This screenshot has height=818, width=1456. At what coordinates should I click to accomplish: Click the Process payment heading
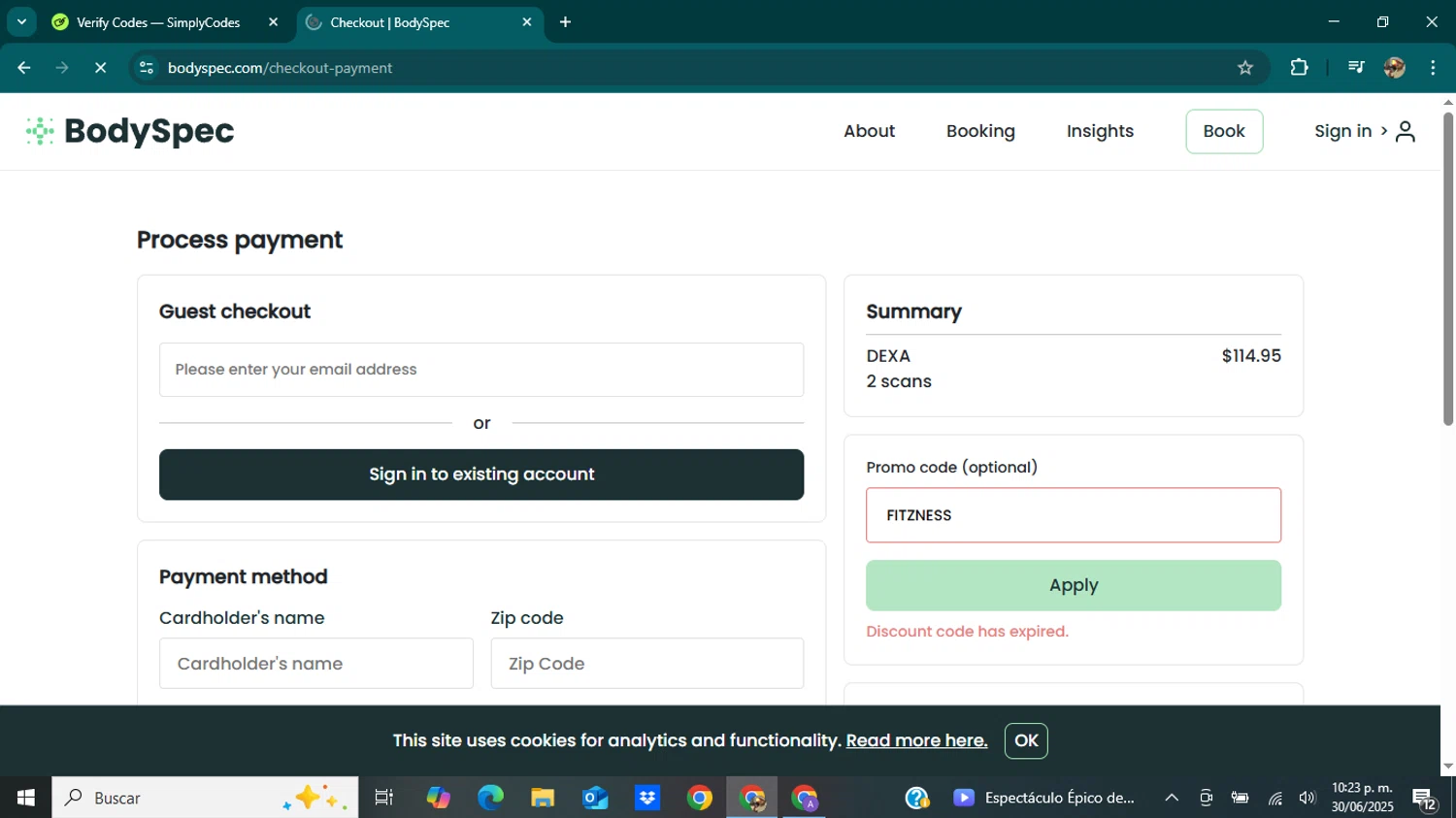click(240, 240)
